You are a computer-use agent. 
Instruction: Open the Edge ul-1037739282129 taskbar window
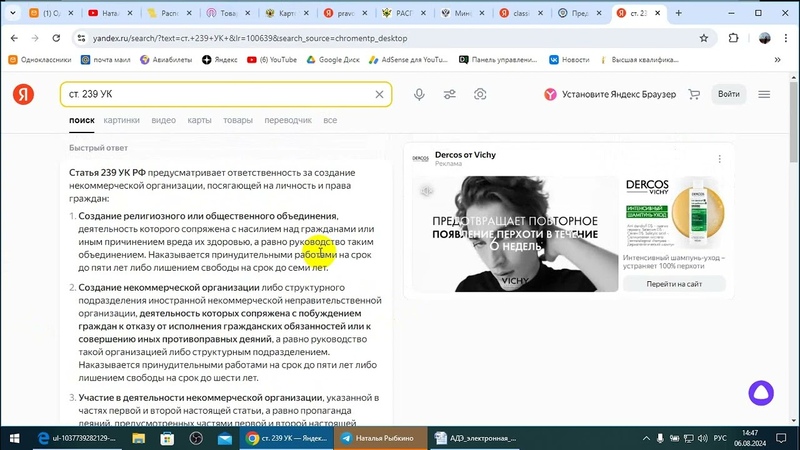[78, 438]
